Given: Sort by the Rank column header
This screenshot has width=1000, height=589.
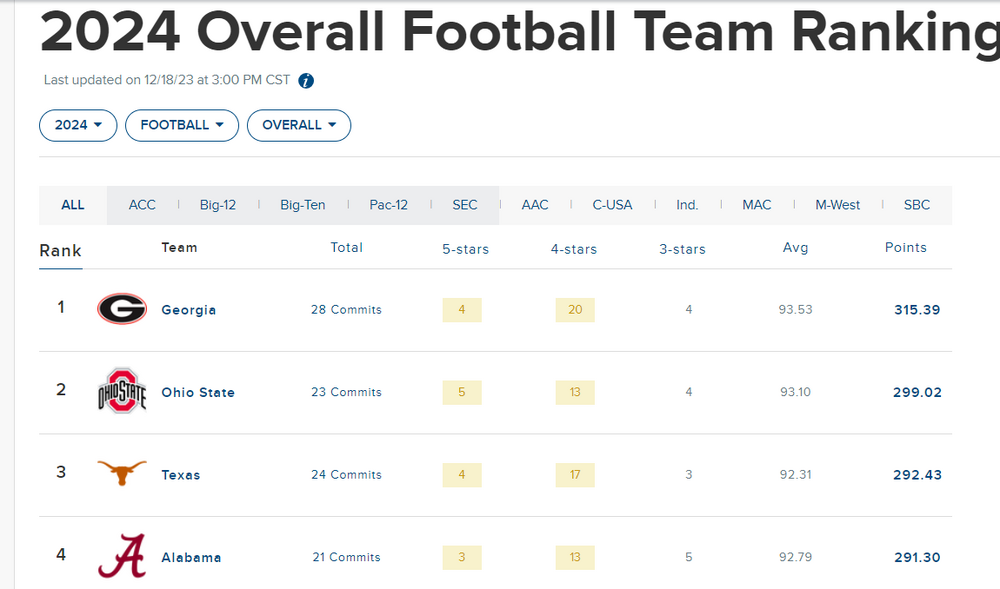Looking at the screenshot, I should 60,250.
